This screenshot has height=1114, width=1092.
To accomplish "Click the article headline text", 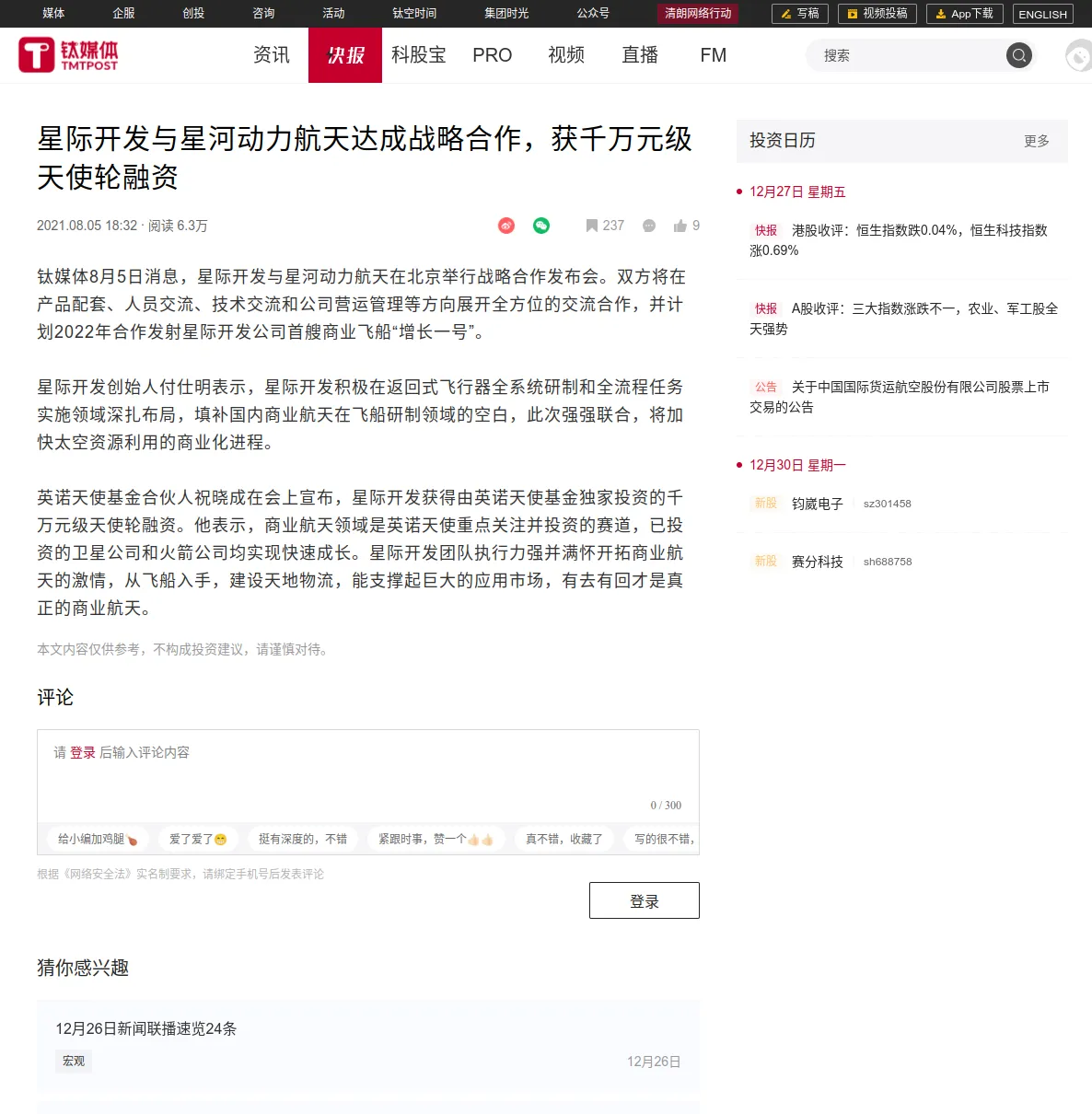I will (x=365, y=157).
